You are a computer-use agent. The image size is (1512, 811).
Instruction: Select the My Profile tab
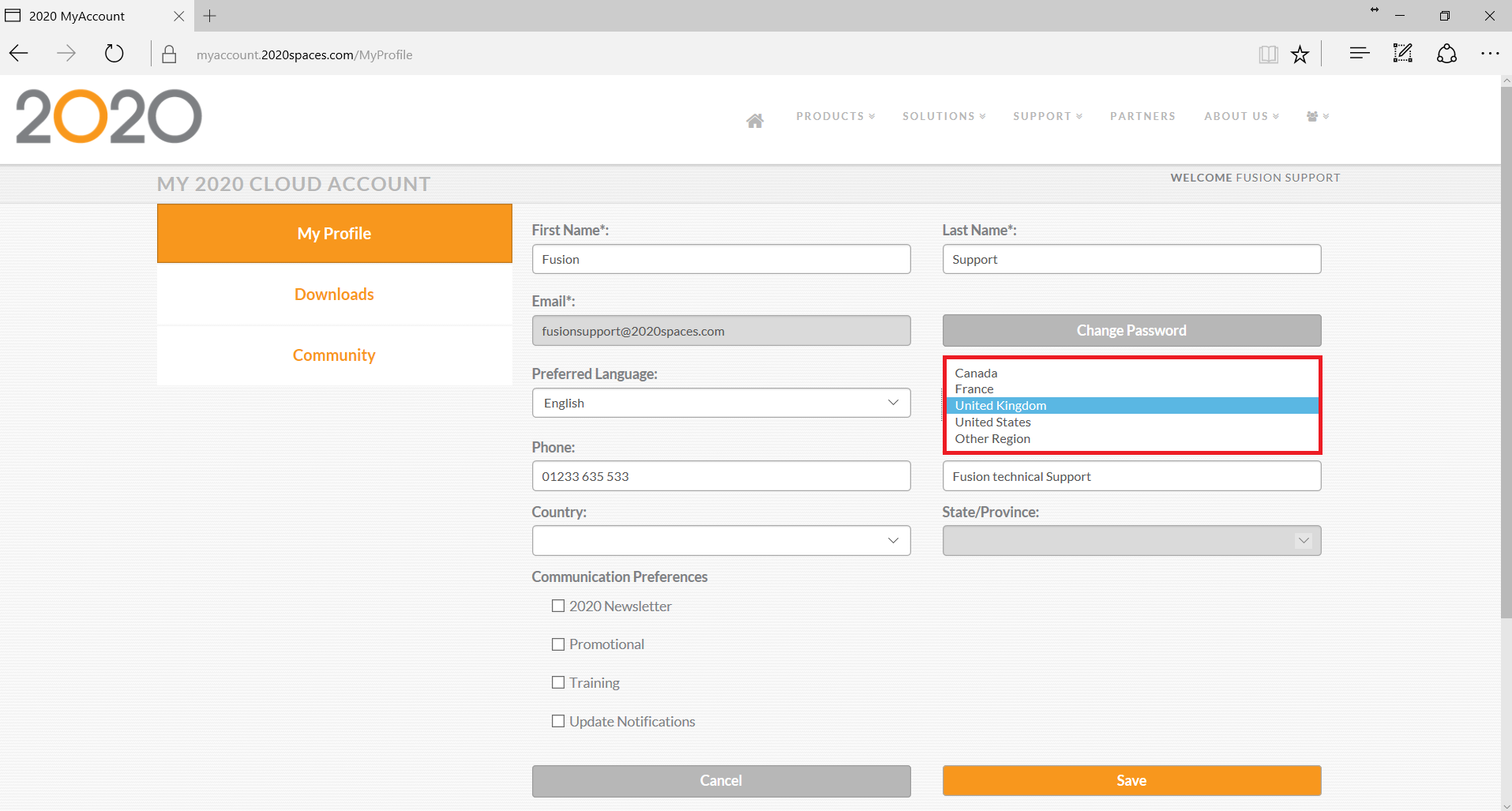335,234
